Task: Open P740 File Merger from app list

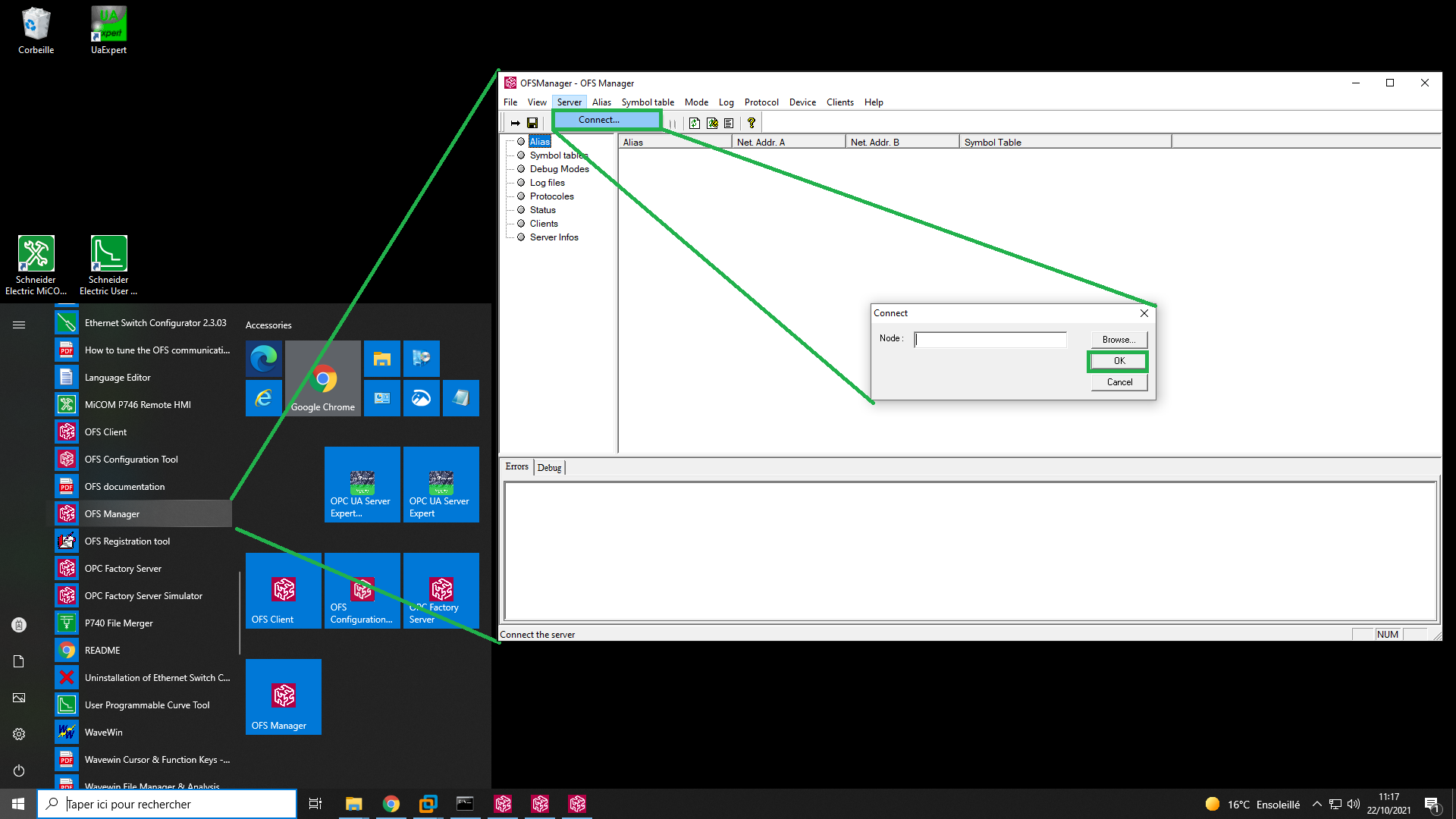Action: point(143,623)
